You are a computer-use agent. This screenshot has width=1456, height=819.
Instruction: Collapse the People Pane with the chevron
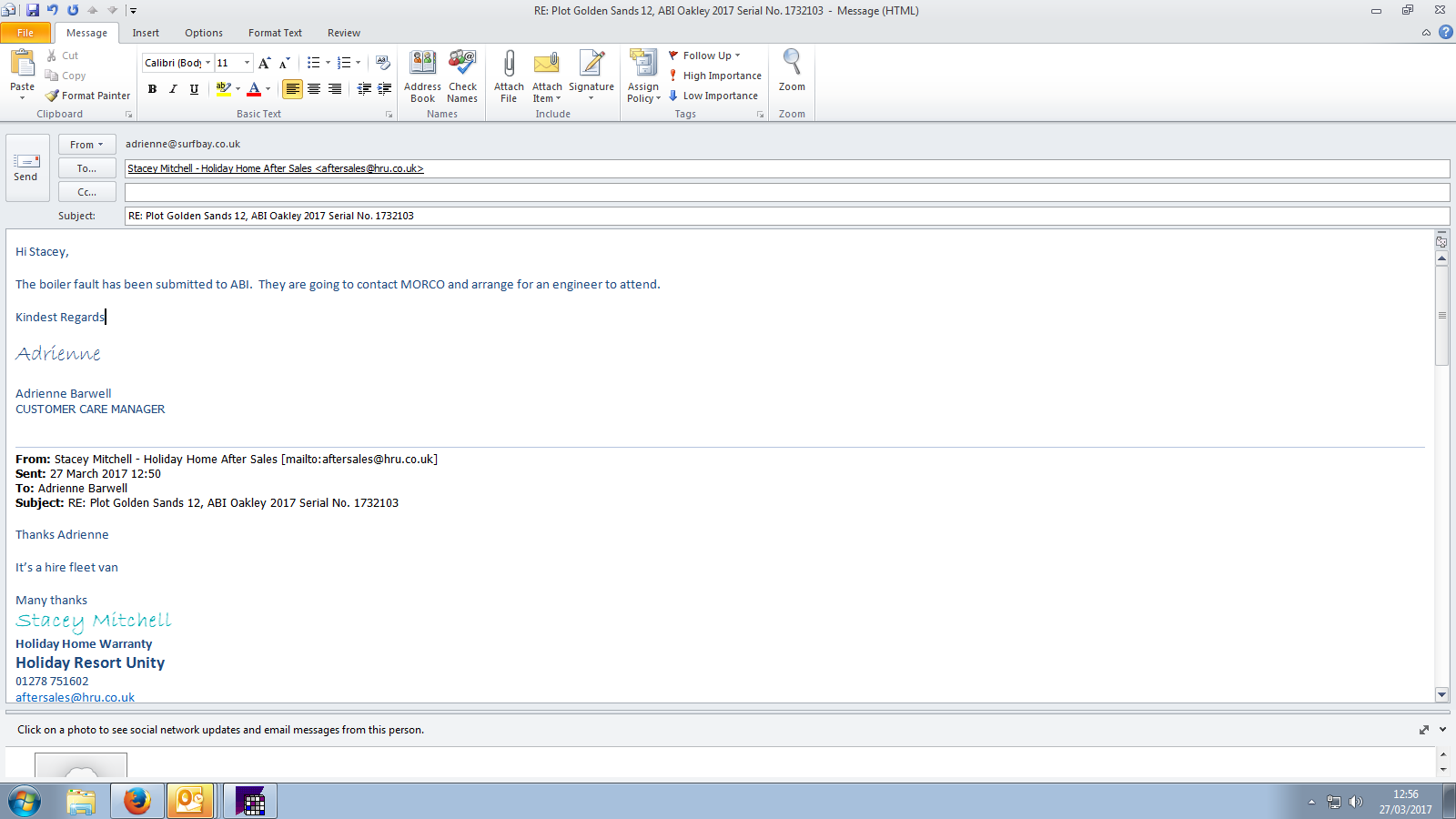pos(1442,730)
